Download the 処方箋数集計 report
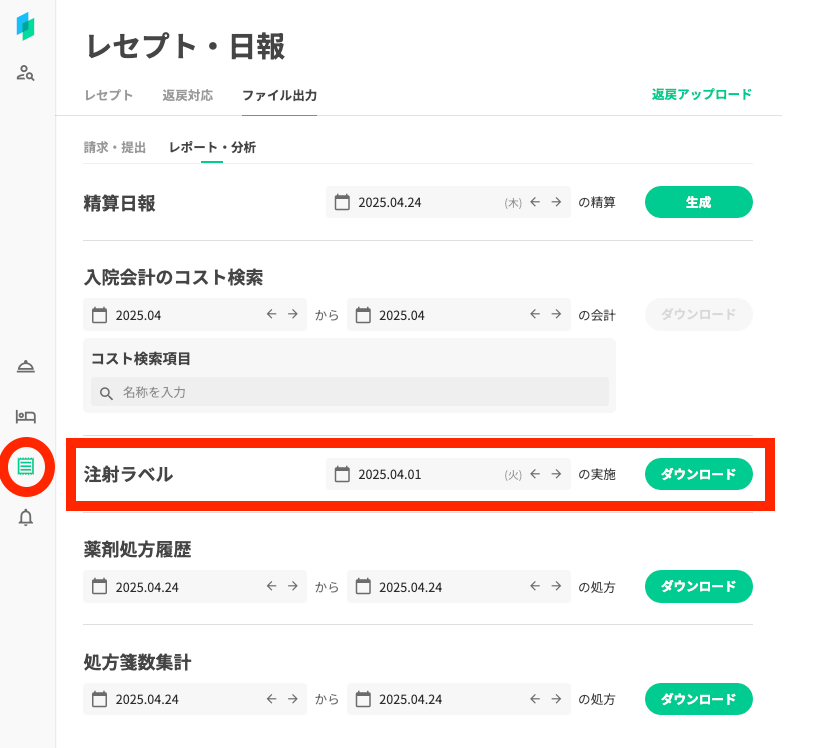The height and width of the screenshot is (748, 816). 698,699
